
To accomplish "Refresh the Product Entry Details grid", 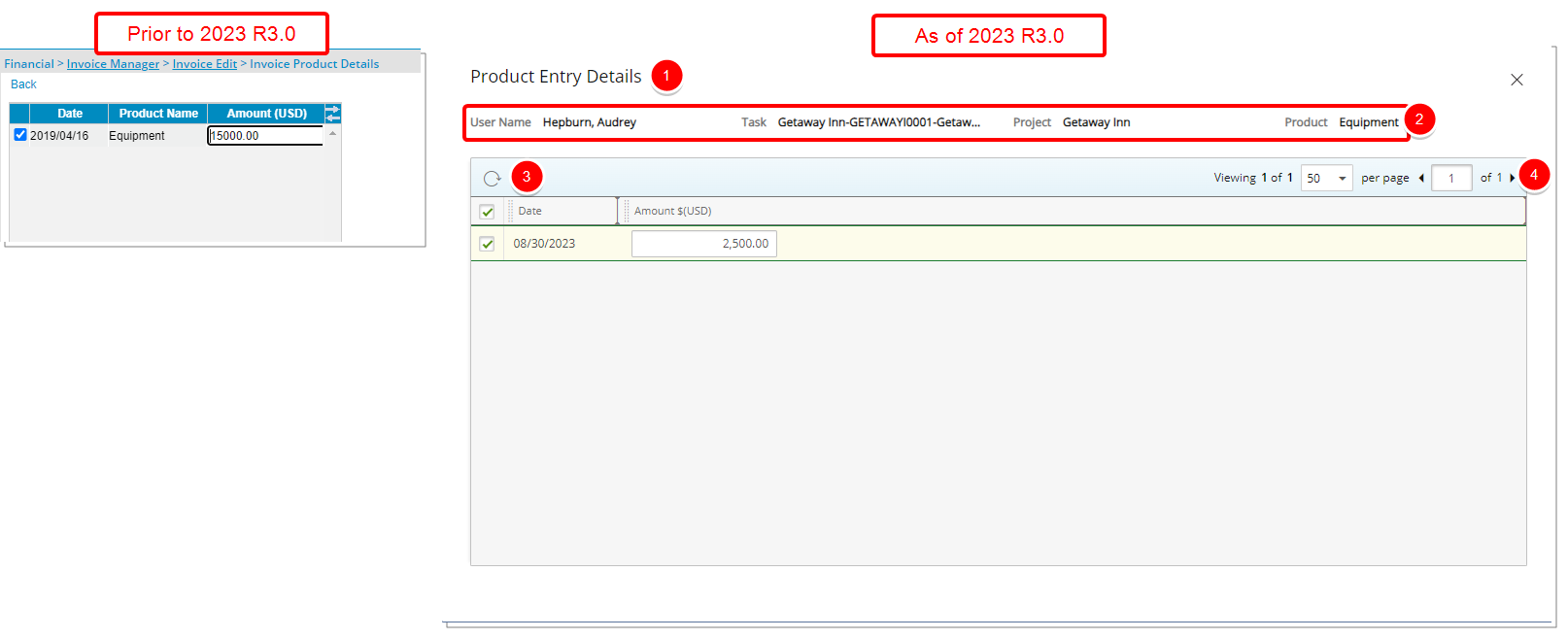I will coord(493,179).
